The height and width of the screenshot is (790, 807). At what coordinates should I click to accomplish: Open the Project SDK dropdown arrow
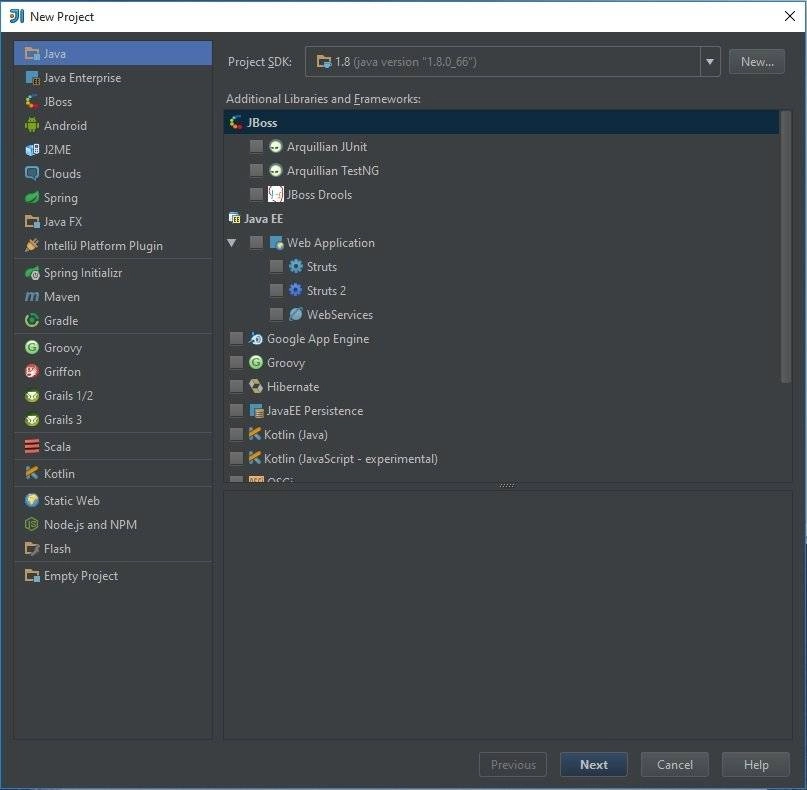[x=710, y=62]
